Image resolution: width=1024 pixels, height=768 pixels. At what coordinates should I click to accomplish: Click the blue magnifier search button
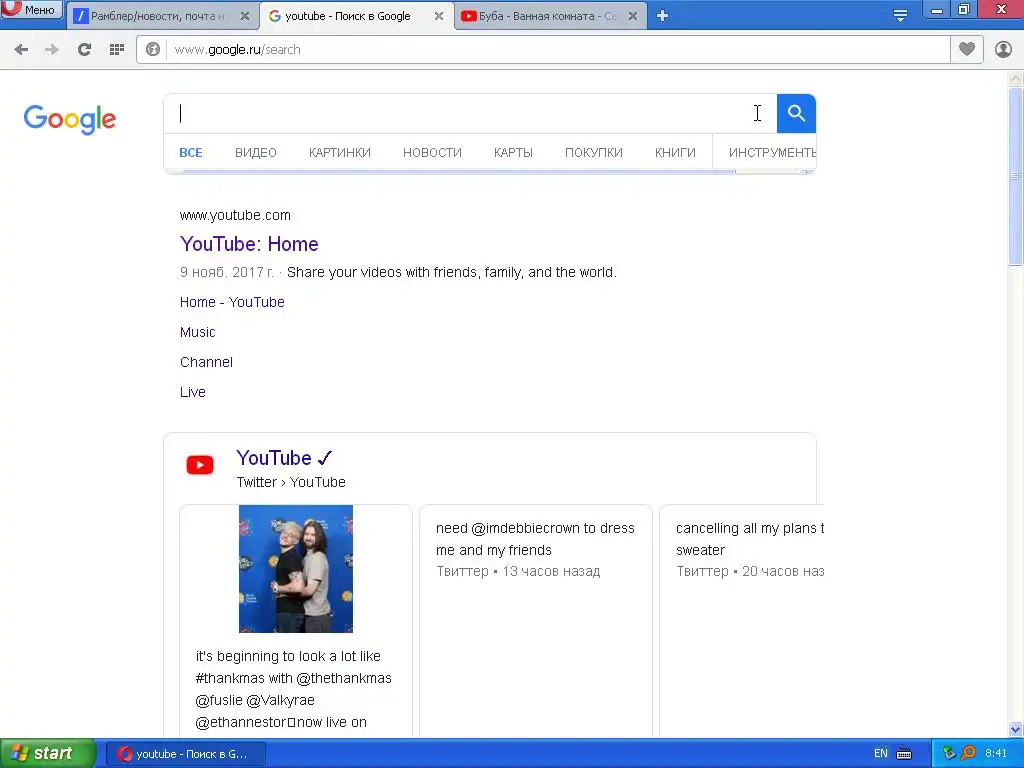[x=796, y=114]
